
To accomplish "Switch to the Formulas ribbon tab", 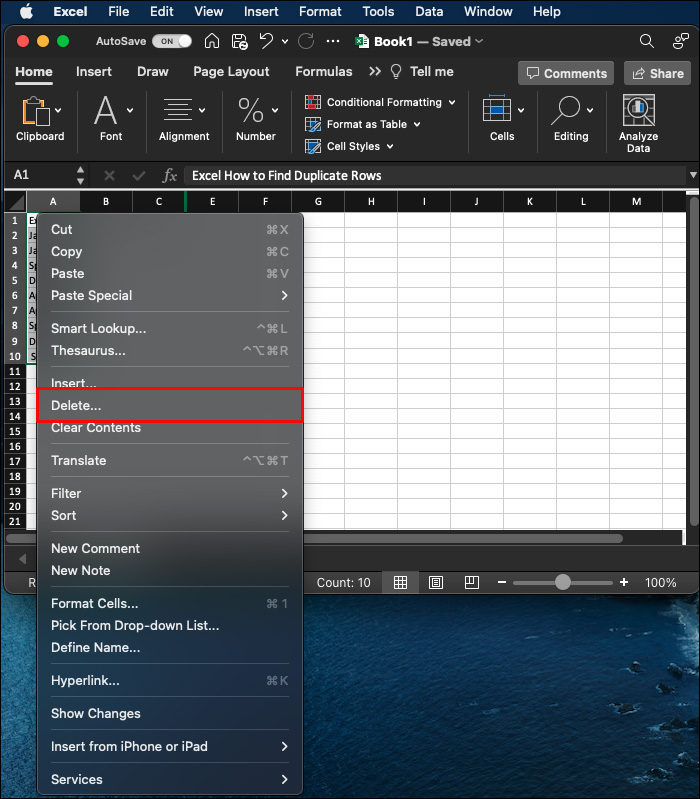I will tap(324, 72).
